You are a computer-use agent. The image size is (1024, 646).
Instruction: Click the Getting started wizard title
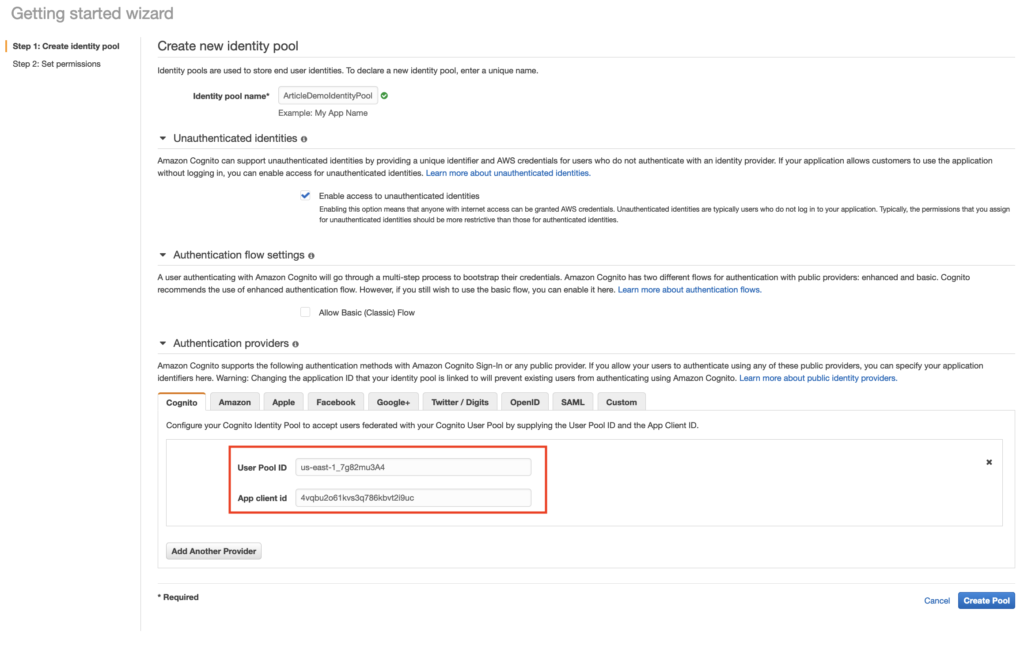[92, 14]
